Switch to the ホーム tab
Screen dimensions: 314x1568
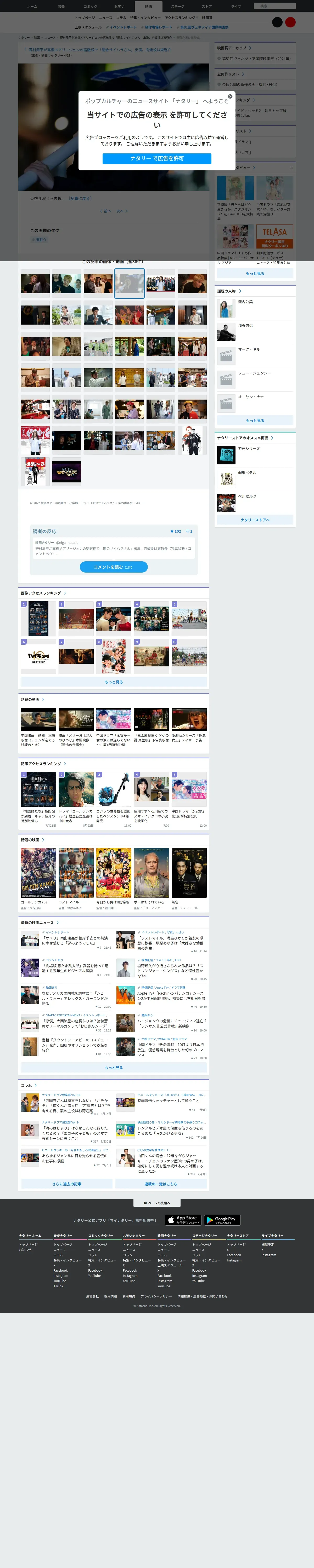click(32, 6)
